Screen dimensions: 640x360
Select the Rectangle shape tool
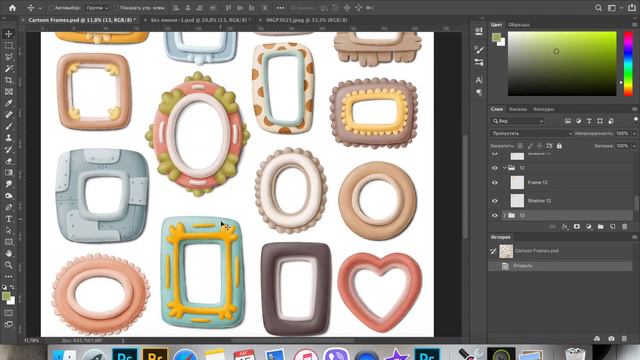(9, 242)
